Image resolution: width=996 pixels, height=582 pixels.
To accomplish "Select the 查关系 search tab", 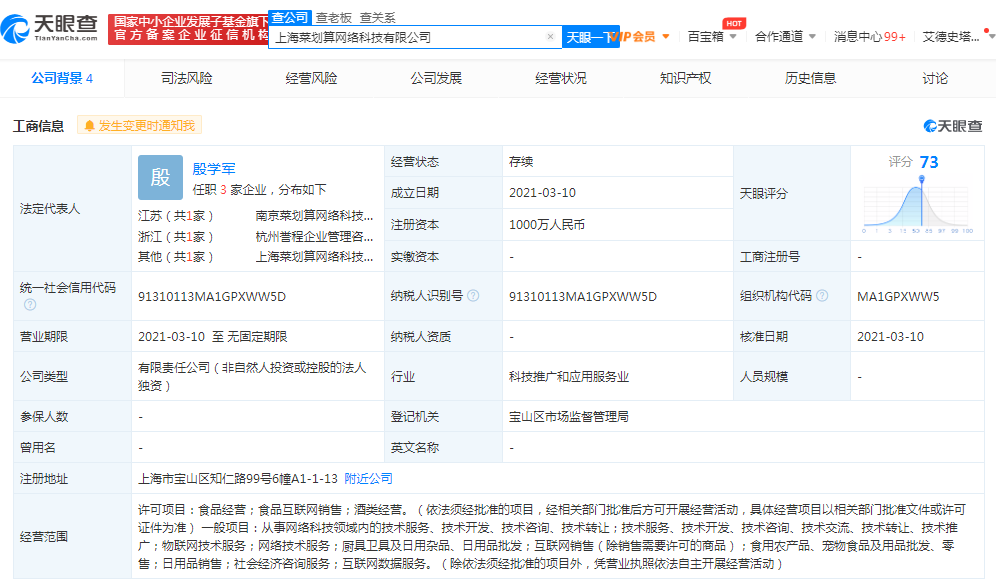I will pos(377,18).
